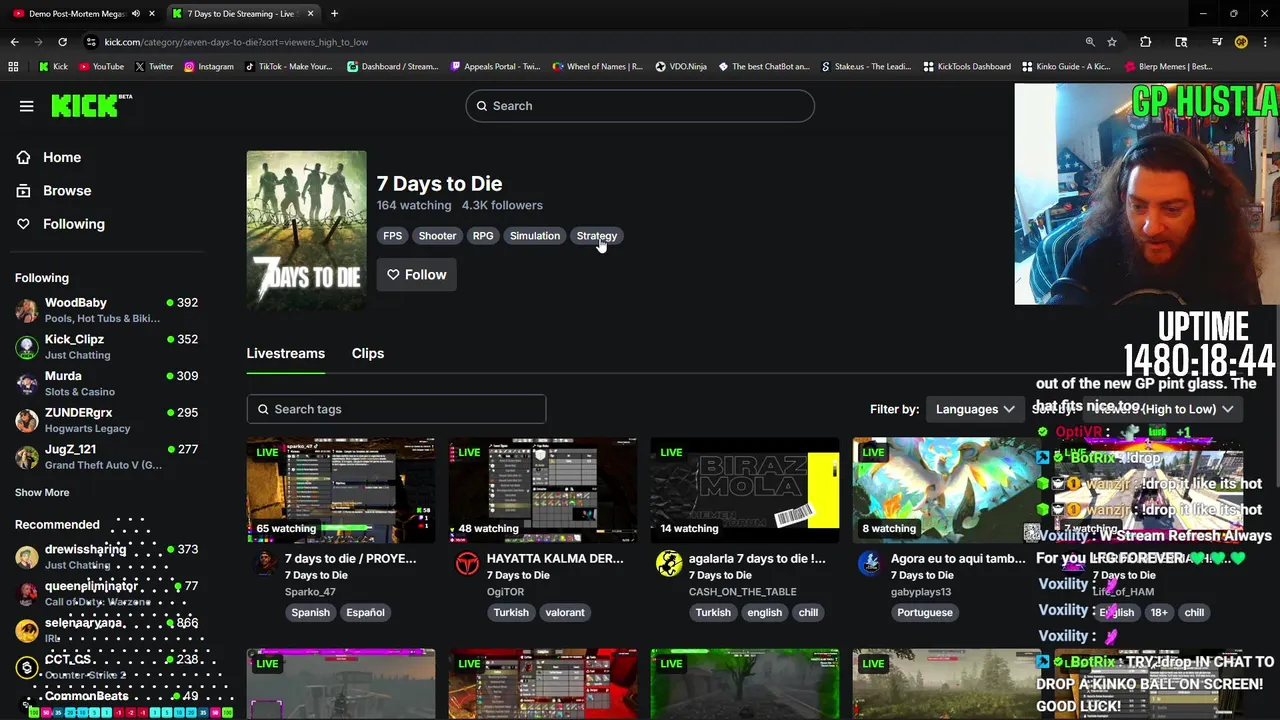
Task: Open gabyplays13 stream thumbnail
Action: 946,490
